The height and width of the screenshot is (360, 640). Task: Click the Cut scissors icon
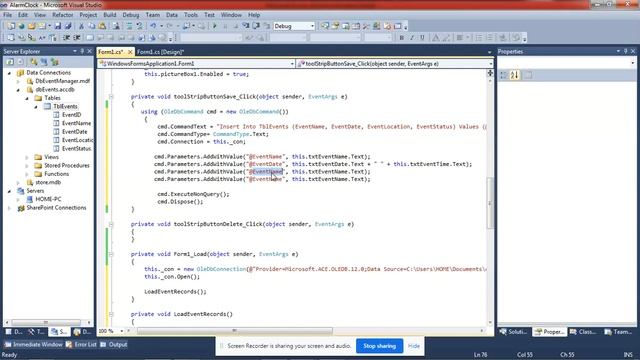point(81,26)
